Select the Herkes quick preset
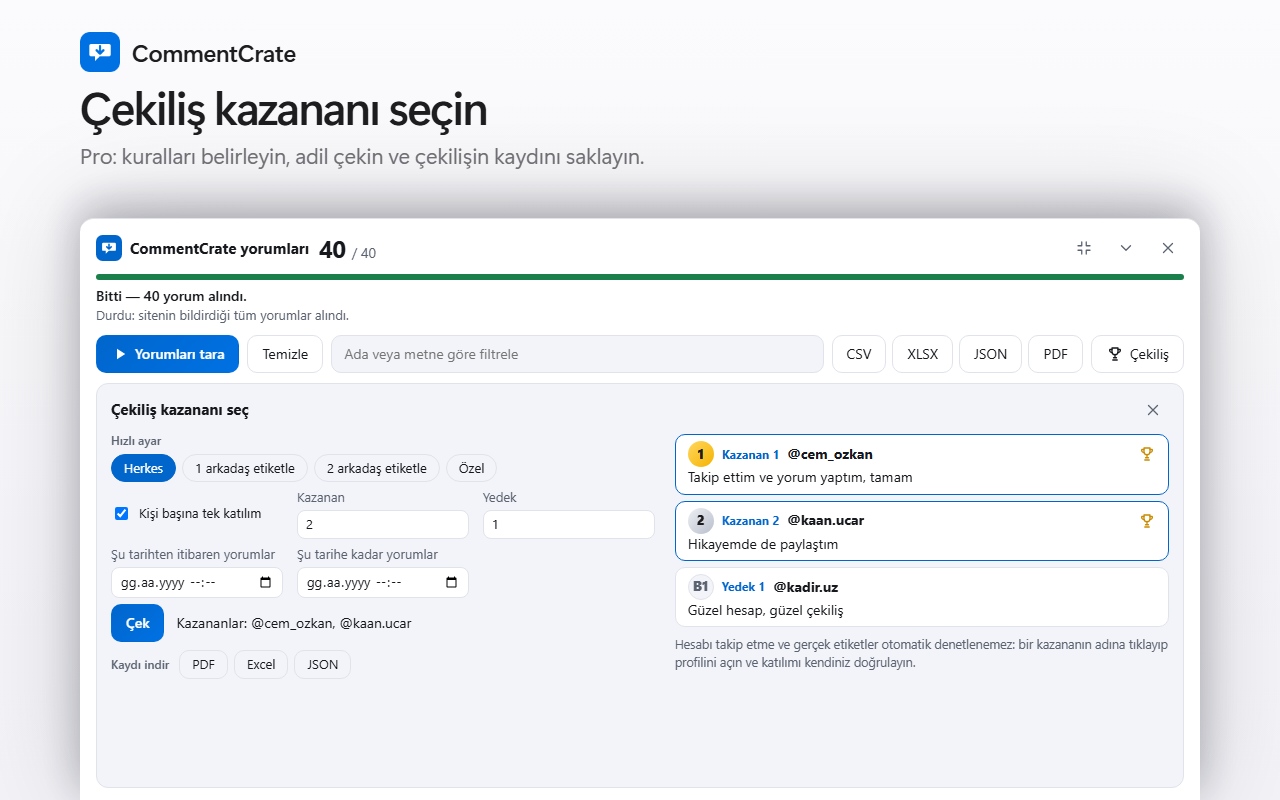The image size is (1280, 800). 143,468
